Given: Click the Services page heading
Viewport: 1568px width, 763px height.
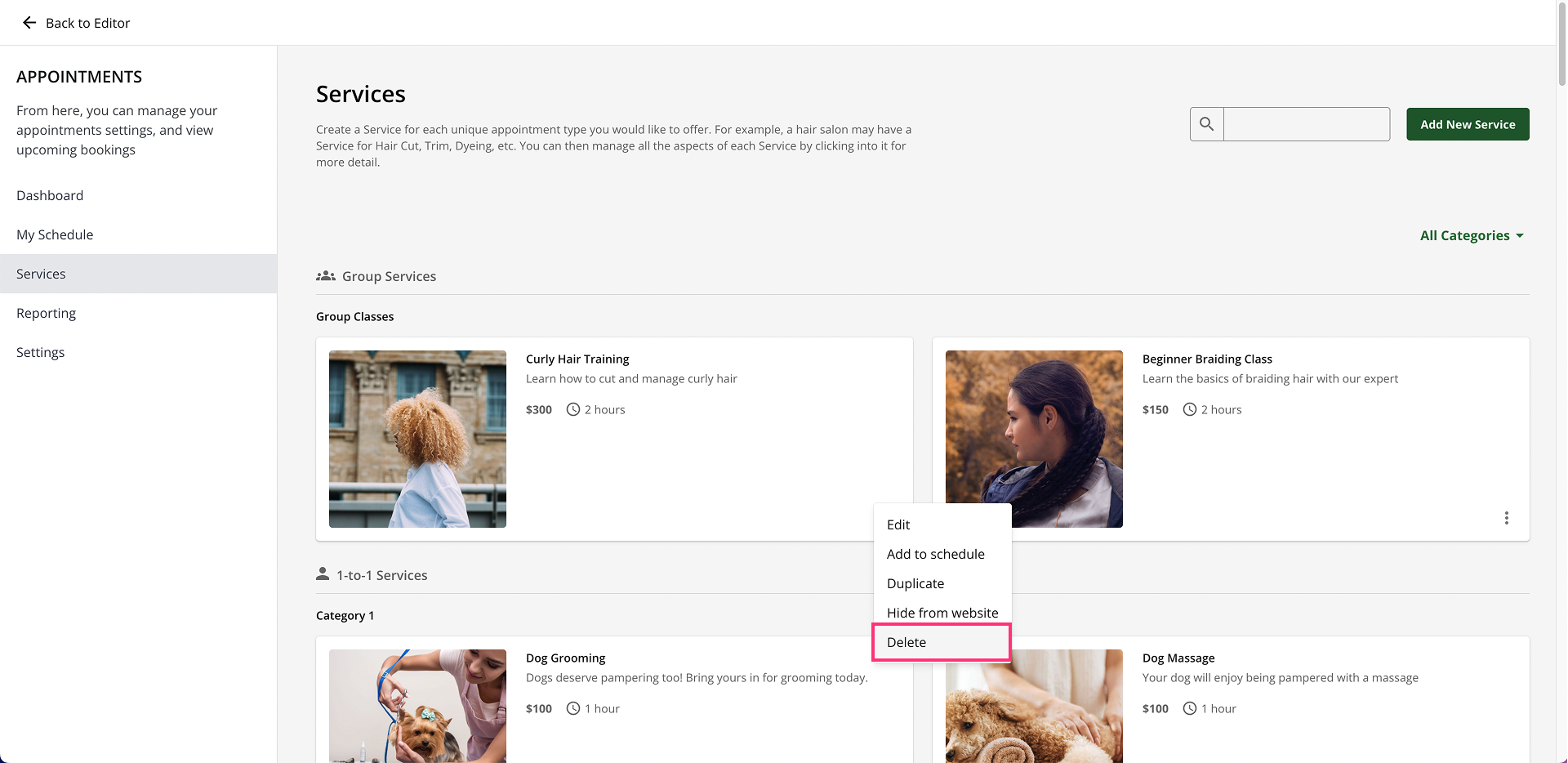Looking at the screenshot, I should [360, 94].
